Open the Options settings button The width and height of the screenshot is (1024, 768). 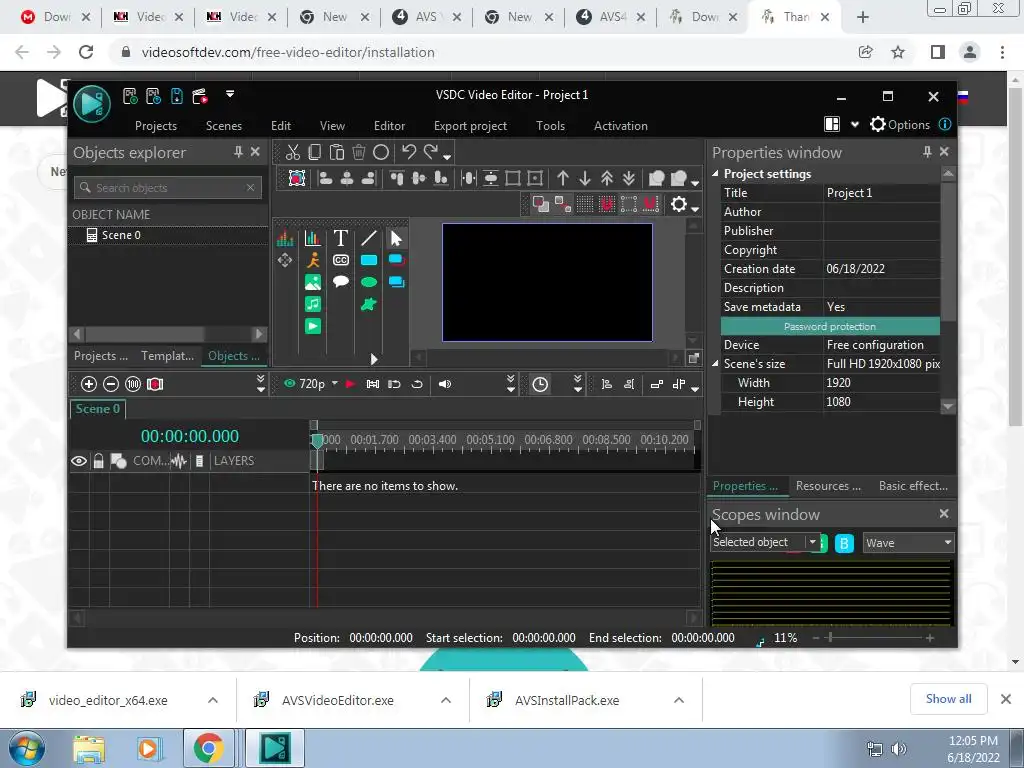(x=900, y=125)
